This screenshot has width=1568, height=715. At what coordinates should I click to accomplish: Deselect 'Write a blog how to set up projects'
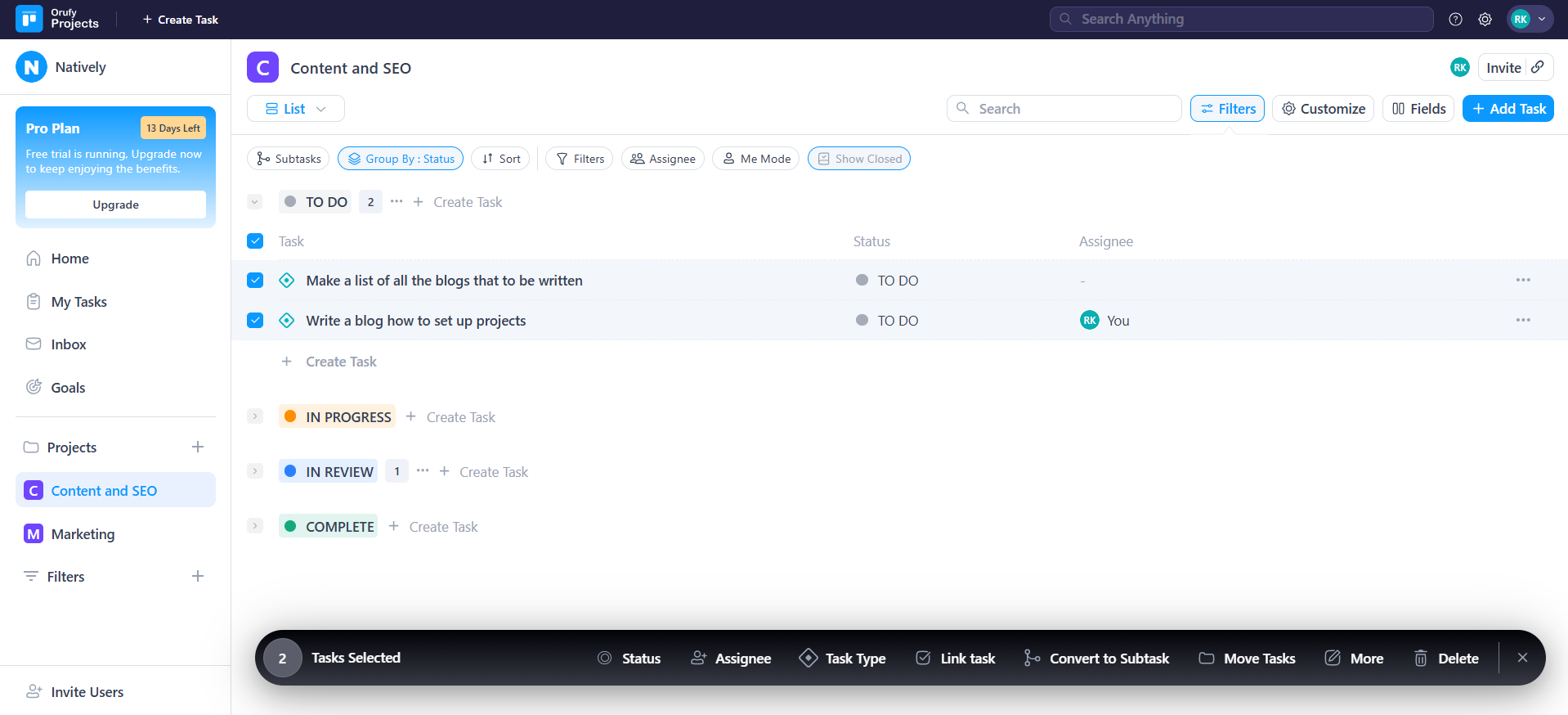pos(255,321)
